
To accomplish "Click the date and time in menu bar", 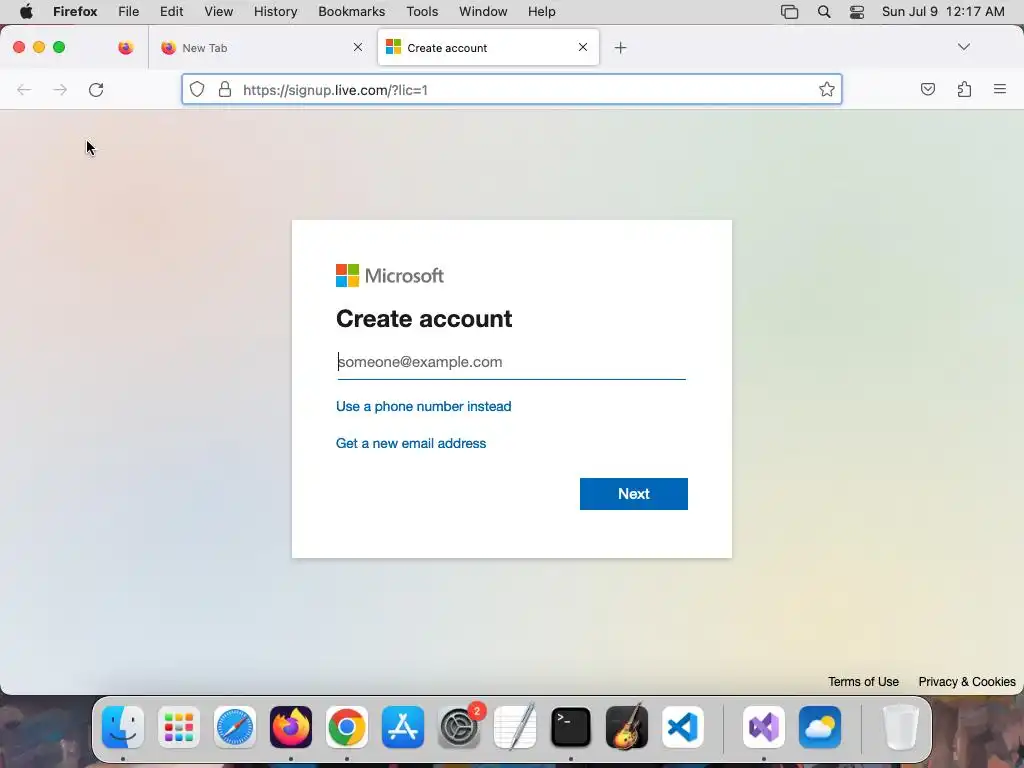I will (943, 12).
